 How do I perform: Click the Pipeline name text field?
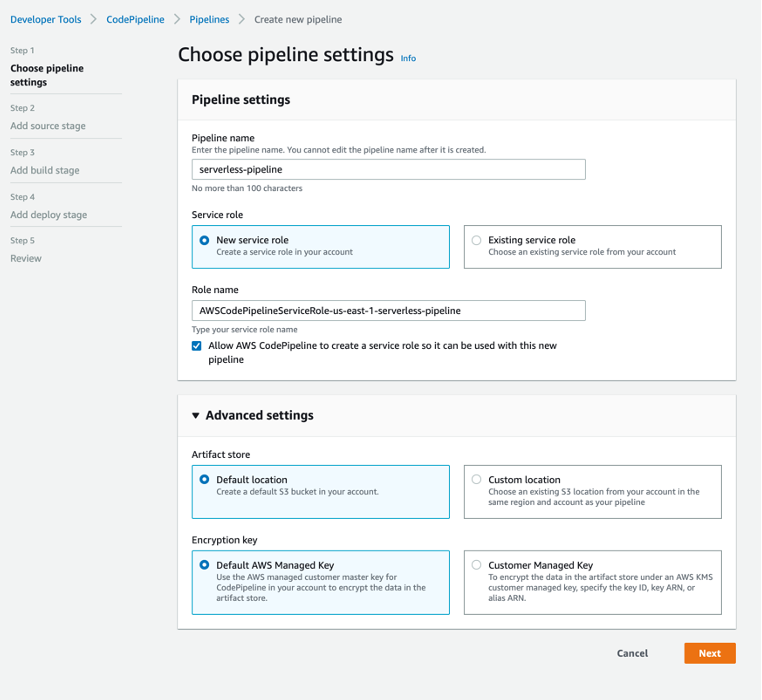coord(388,170)
